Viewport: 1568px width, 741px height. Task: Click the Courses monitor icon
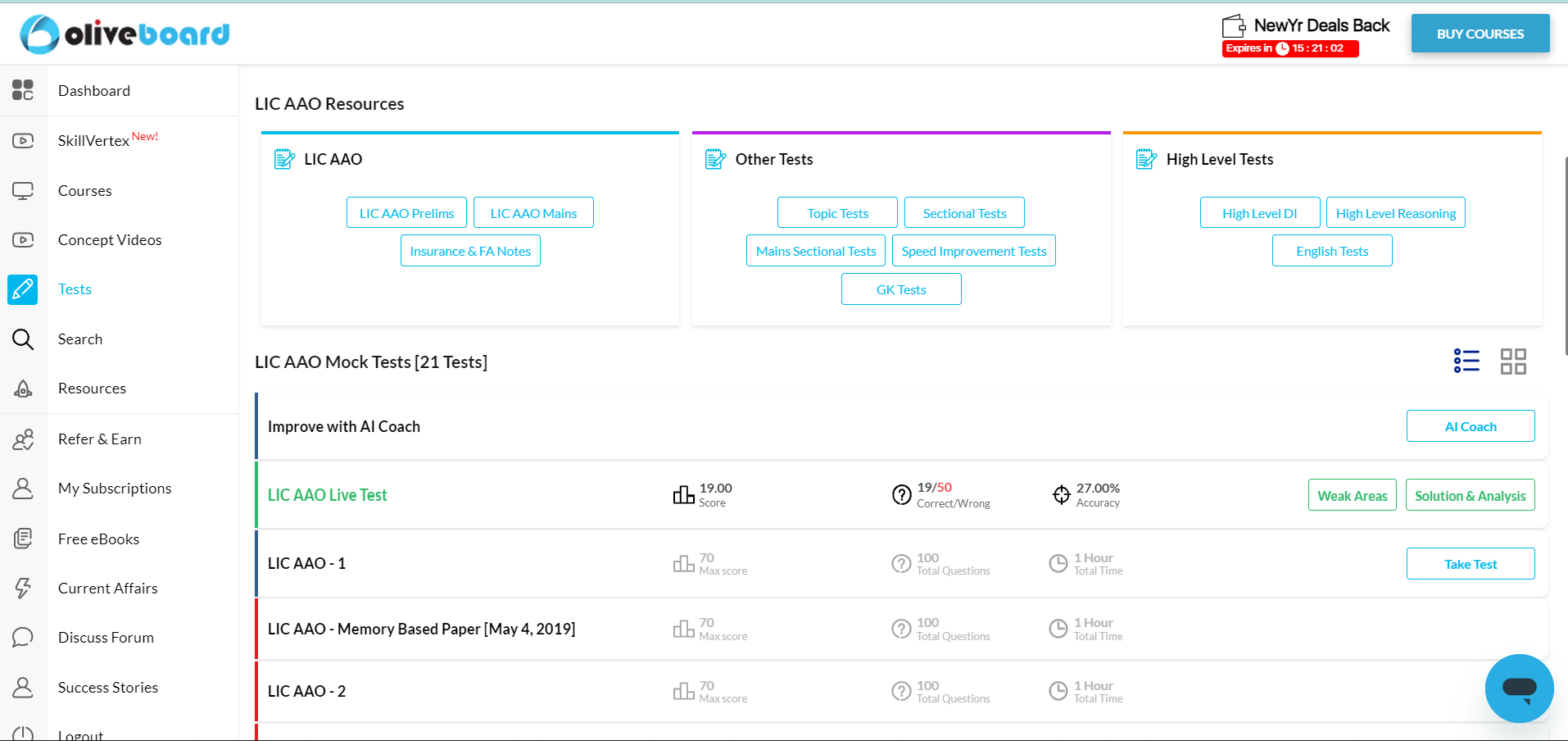click(23, 190)
